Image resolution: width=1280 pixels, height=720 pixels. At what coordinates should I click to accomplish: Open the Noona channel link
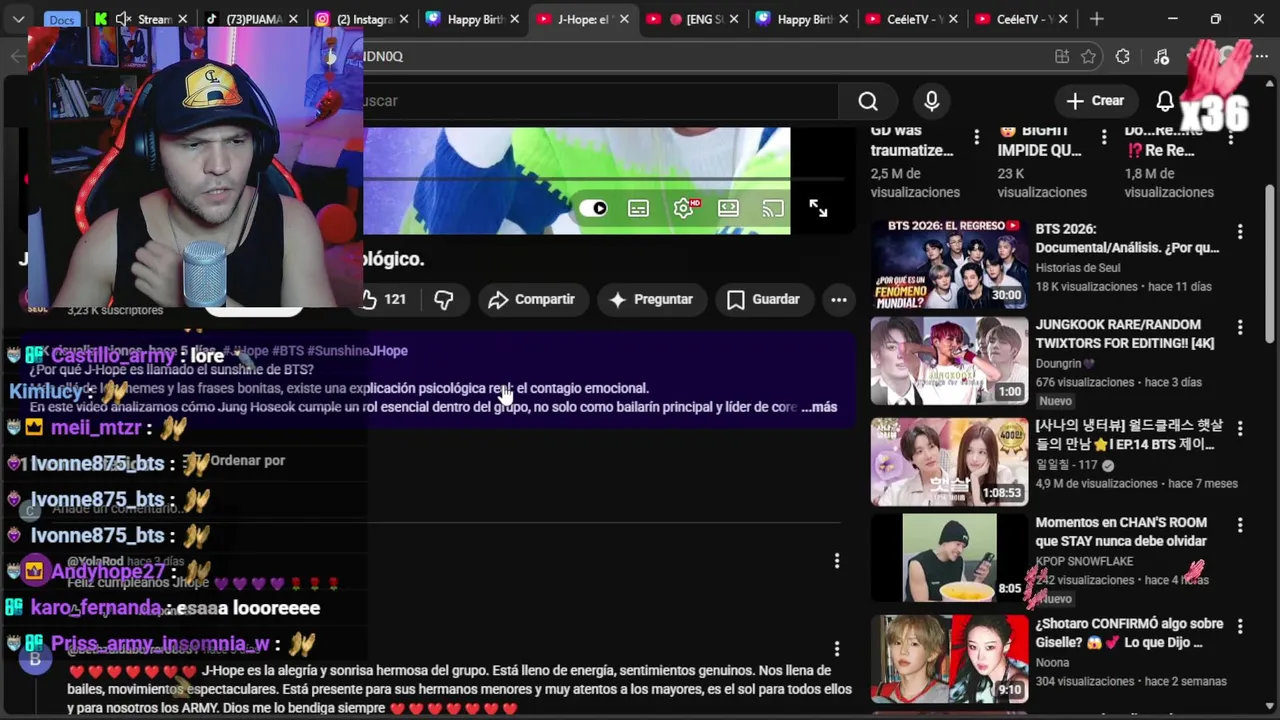[1052, 663]
